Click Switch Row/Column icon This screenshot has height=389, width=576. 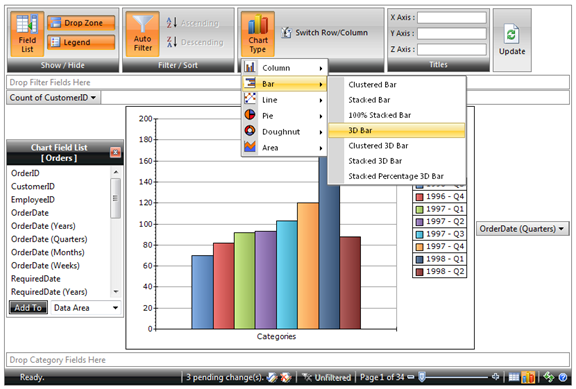(x=286, y=33)
